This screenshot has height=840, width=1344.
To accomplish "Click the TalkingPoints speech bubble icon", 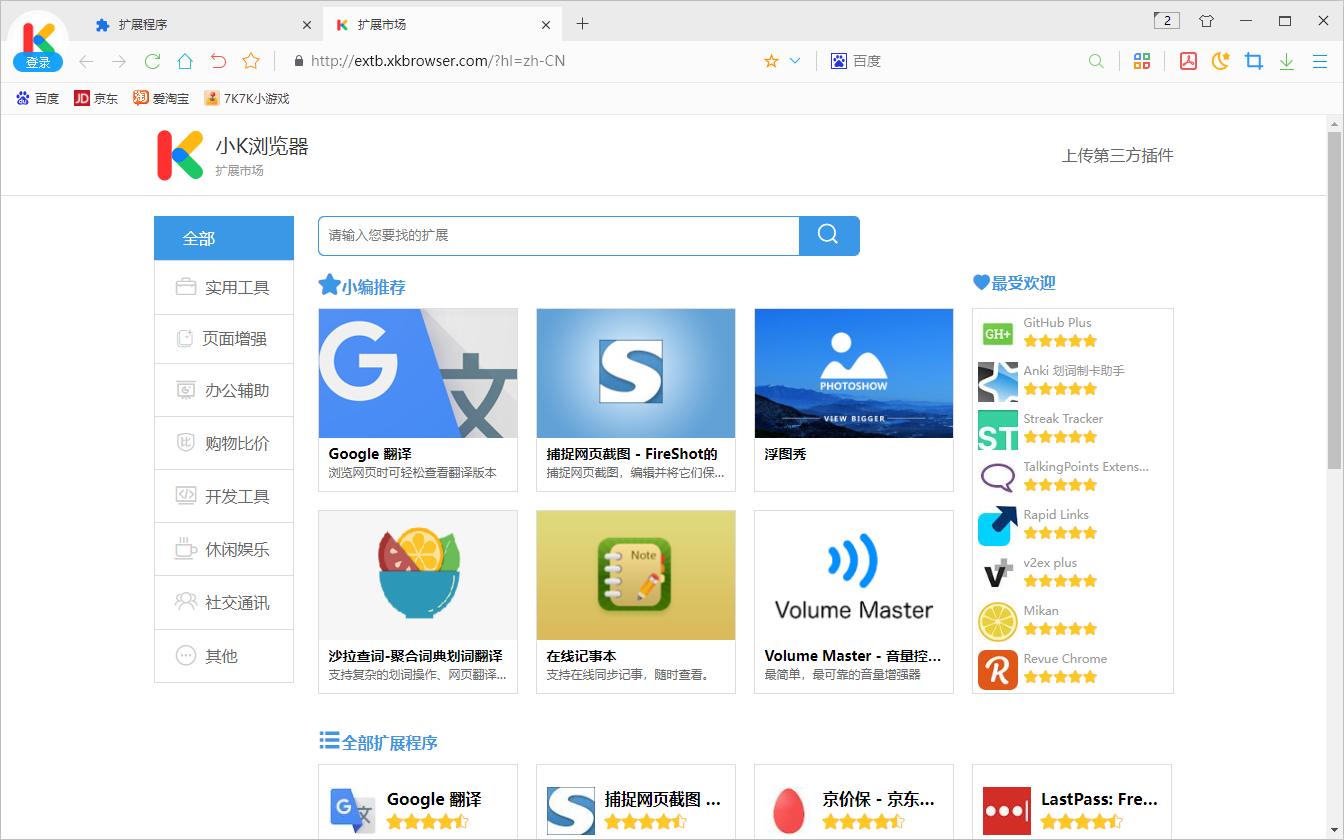I will (998, 478).
